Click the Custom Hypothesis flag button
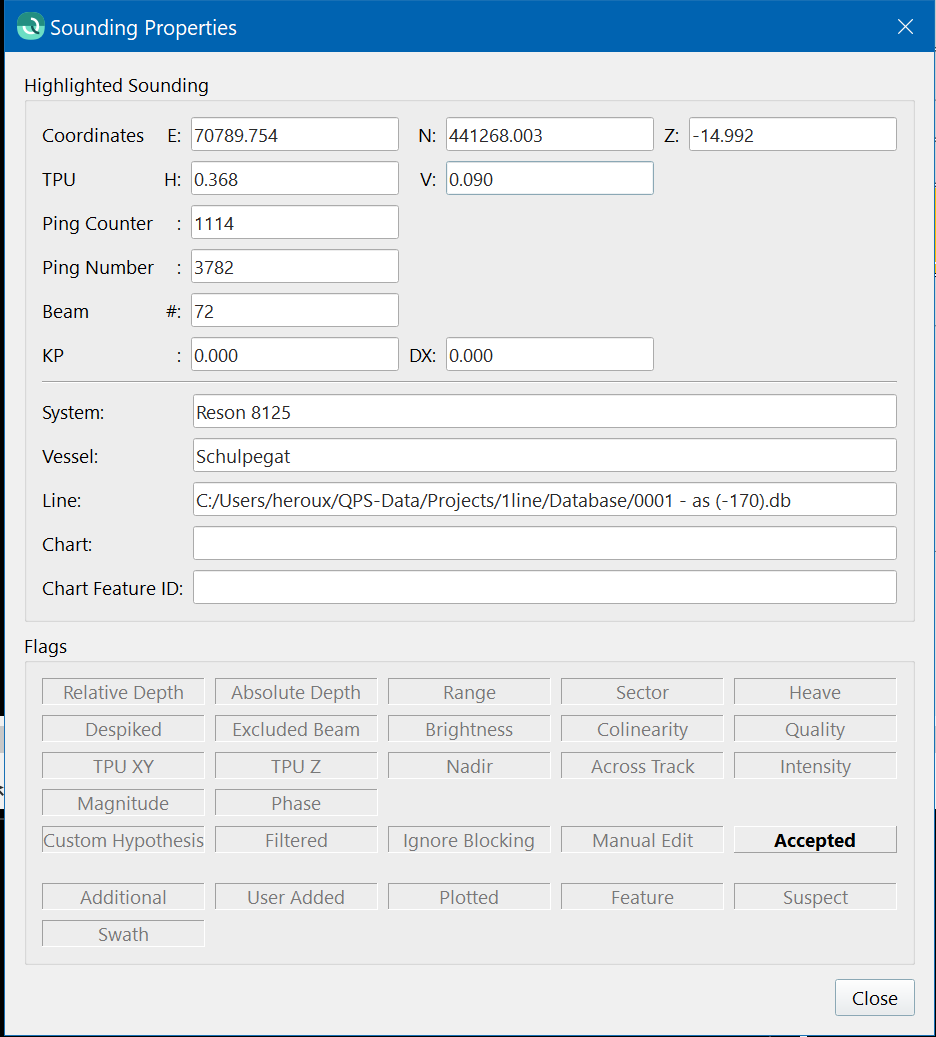The height and width of the screenshot is (1037, 936). click(x=123, y=840)
